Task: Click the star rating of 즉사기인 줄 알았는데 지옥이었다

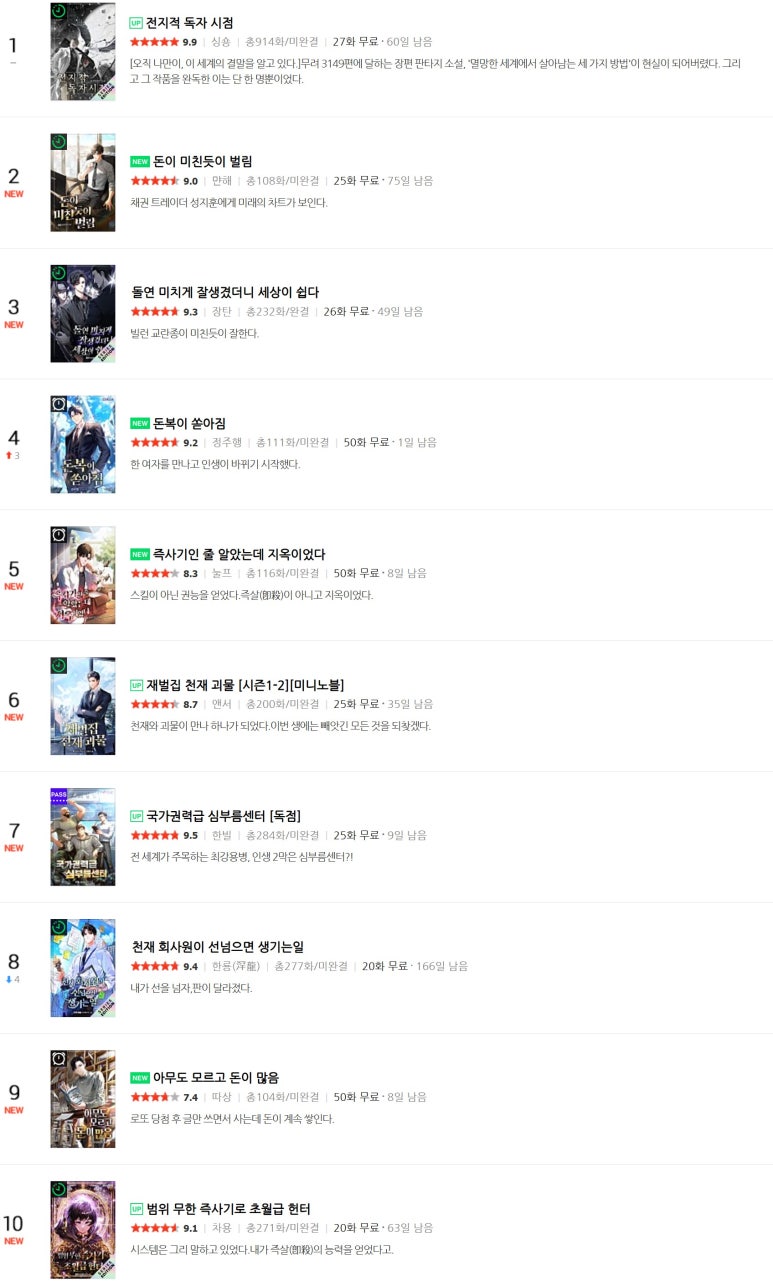Action: tap(155, 574)
